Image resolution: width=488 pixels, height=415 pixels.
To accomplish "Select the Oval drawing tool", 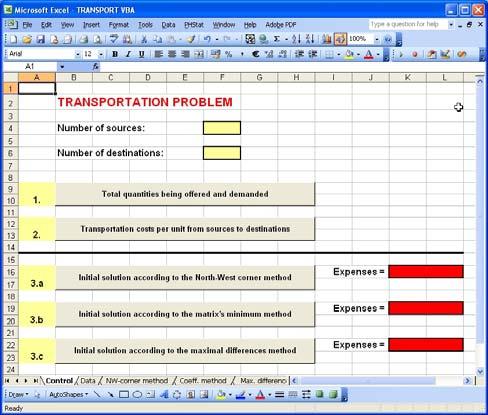I will tap(137, 395).
